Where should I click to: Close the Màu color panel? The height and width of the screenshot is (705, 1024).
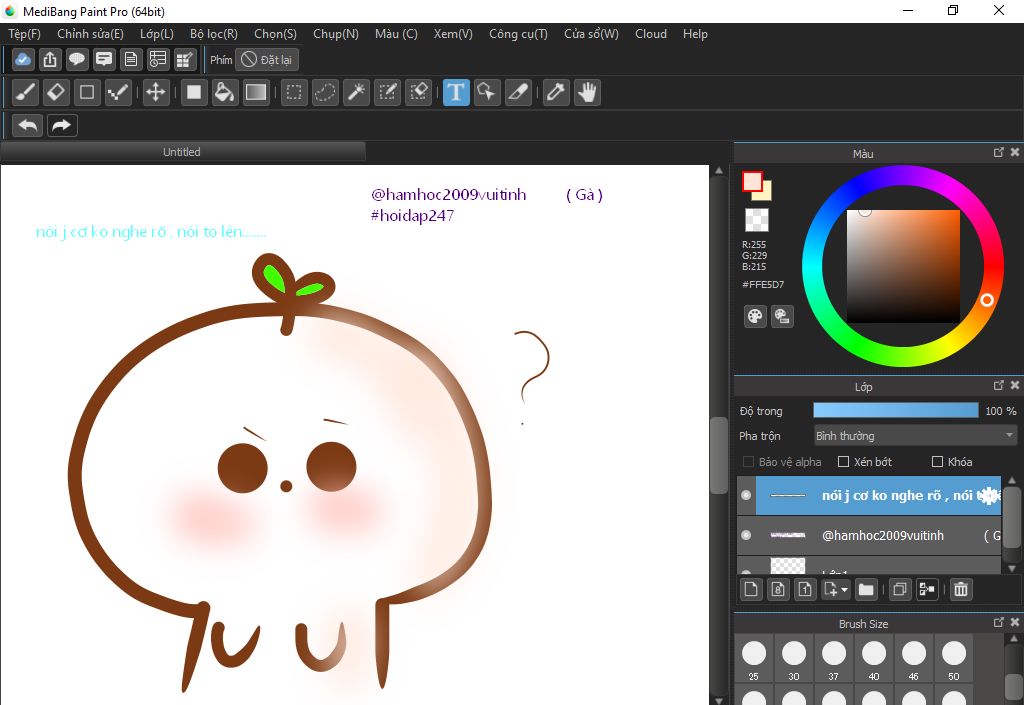(x=1015, y=152)
